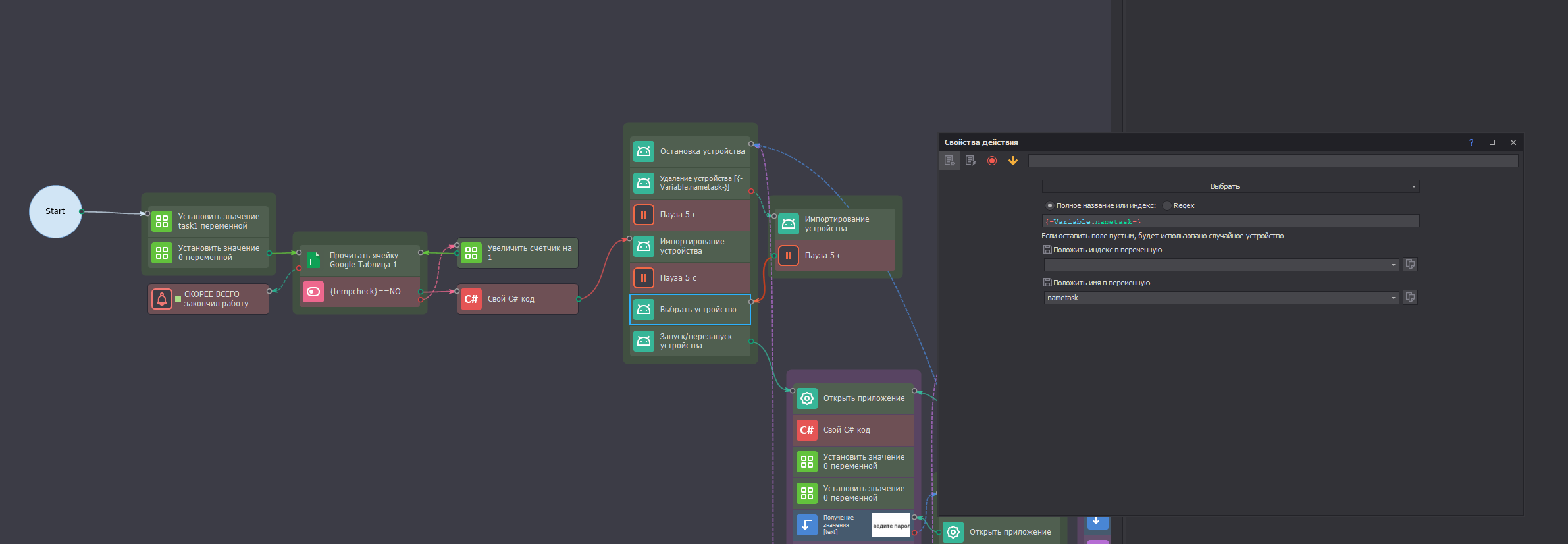
Task: Open action settings tab icon in properties panel
Action: (x=949, y=161)
